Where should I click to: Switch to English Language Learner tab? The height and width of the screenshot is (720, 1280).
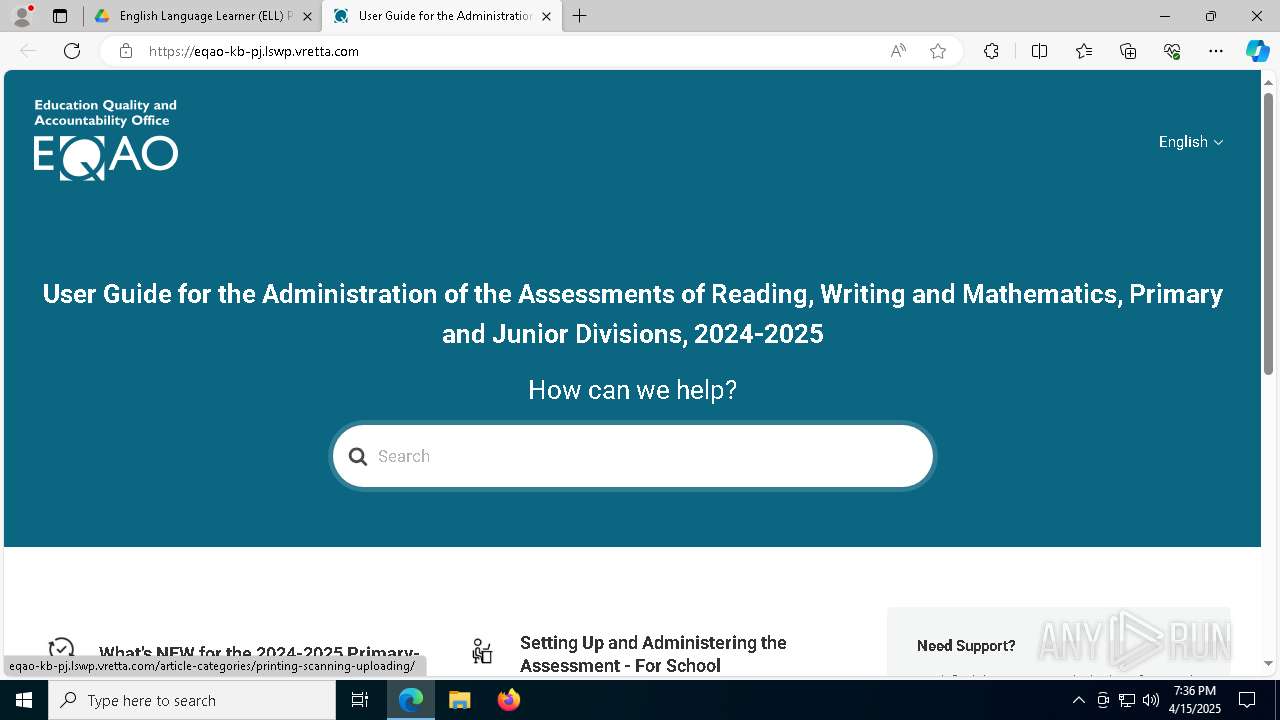pos(203,16)
